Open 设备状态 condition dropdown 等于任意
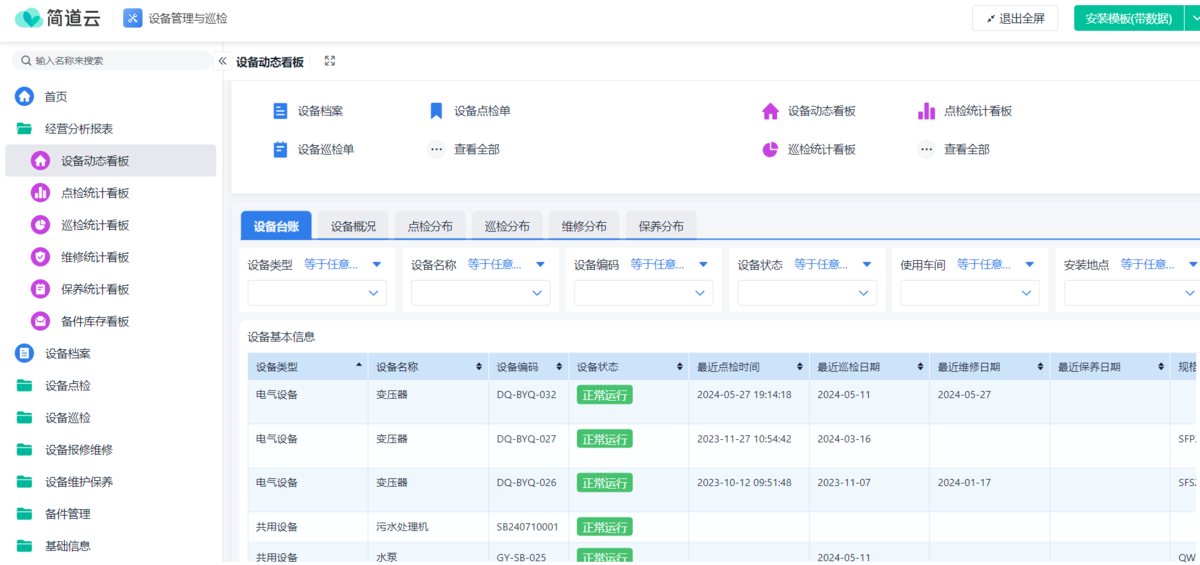This screenshot has height=565, width=1200. [833, 265]
